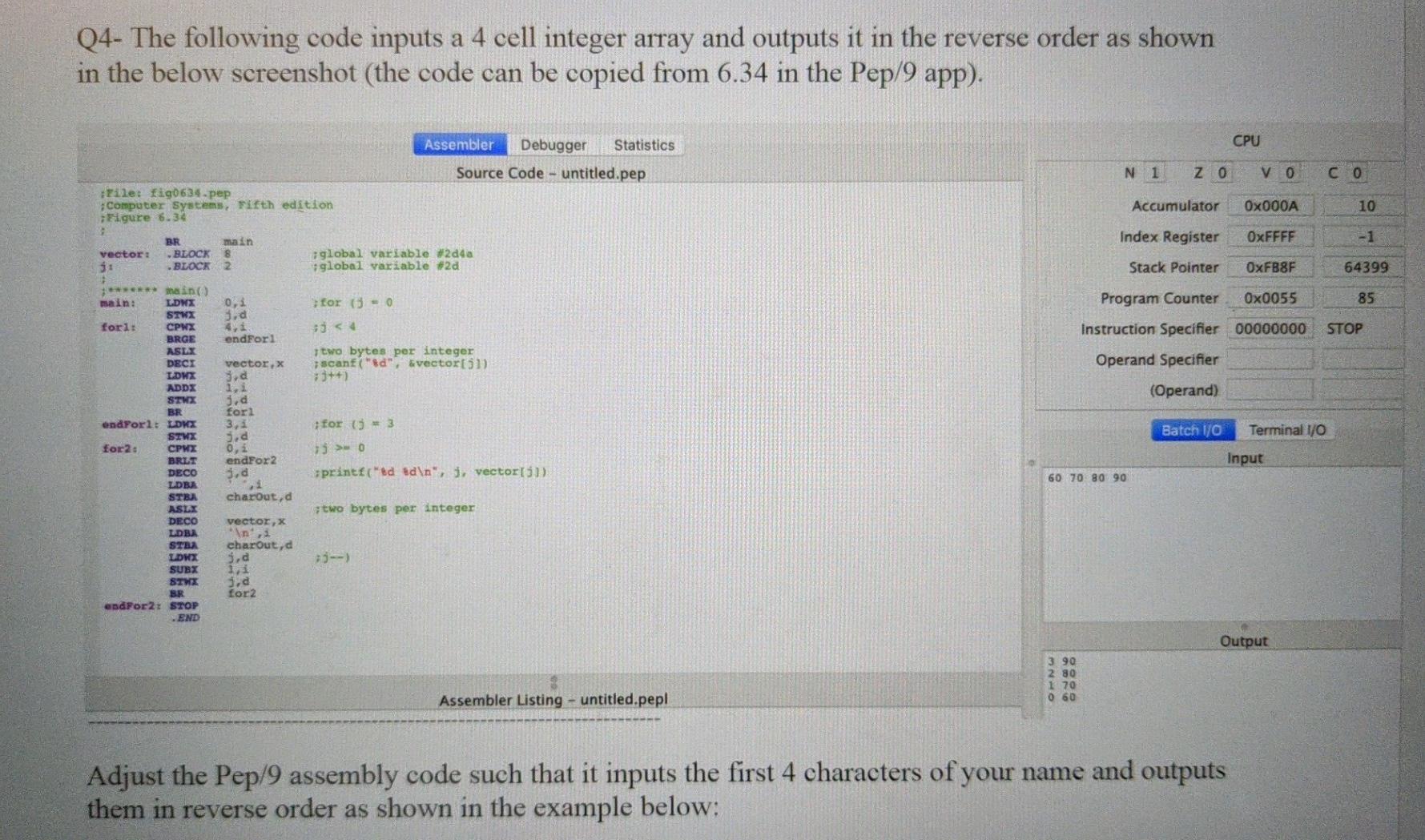Click the splitter dot between Input and Output

pyautogui.click(x=1244, y=628)
